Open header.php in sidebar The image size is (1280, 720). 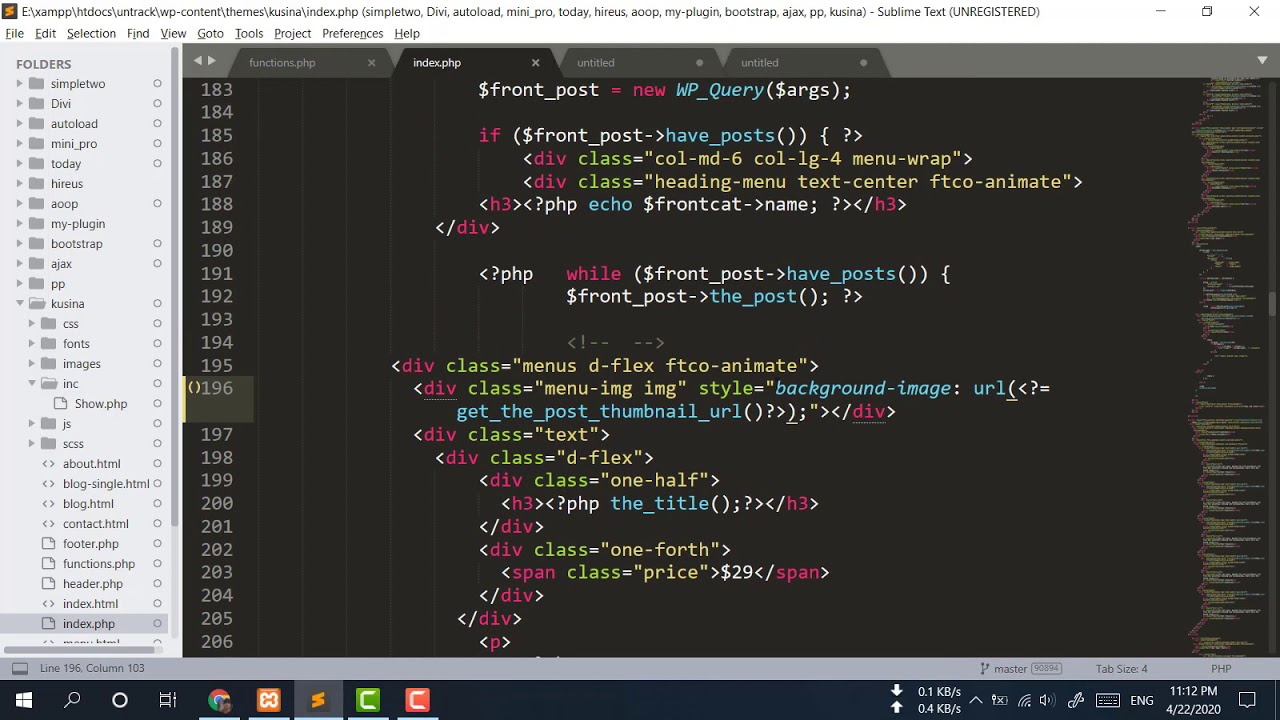[x=93, y=584]
